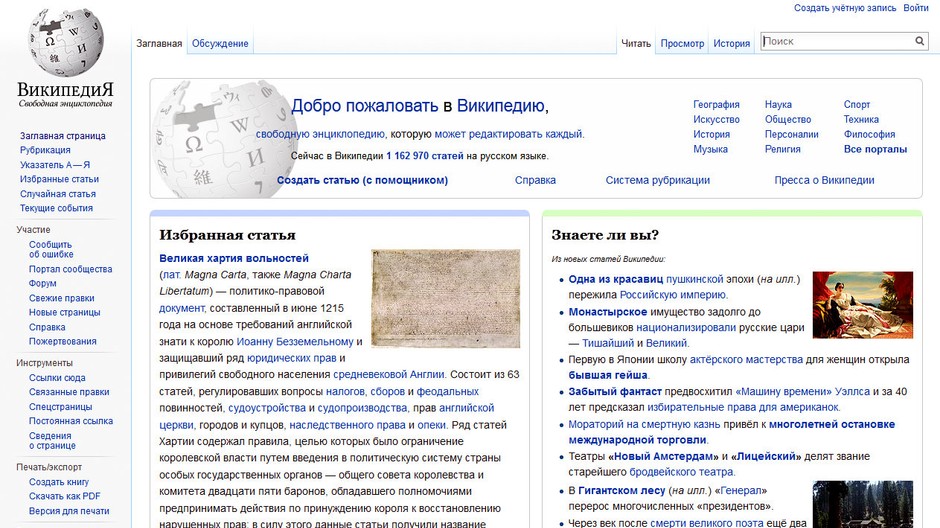The width and height of the screenshot is (940, 528).
Task: Open Спецстраницы link
Action: point(61,406)
